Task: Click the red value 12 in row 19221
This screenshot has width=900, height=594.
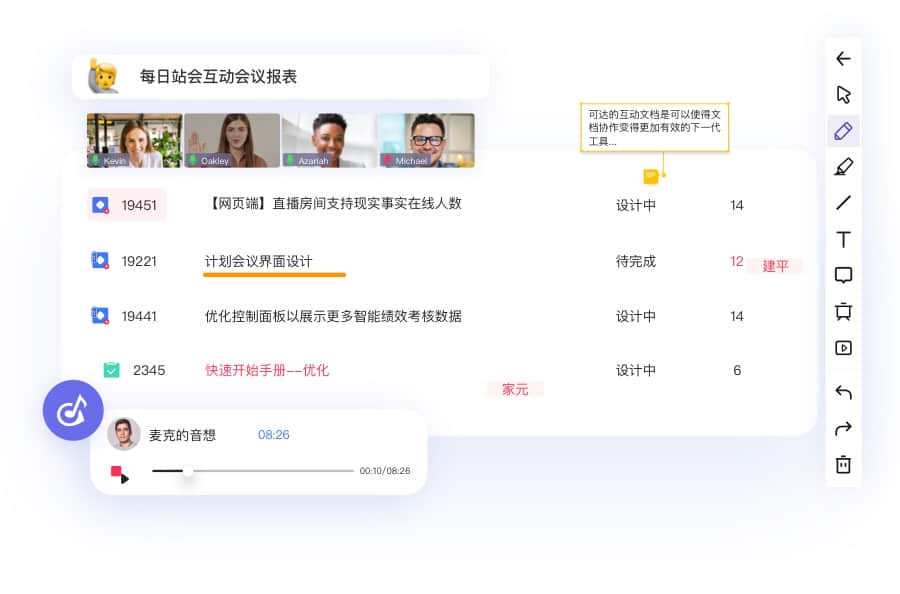Action: [737, 261]
